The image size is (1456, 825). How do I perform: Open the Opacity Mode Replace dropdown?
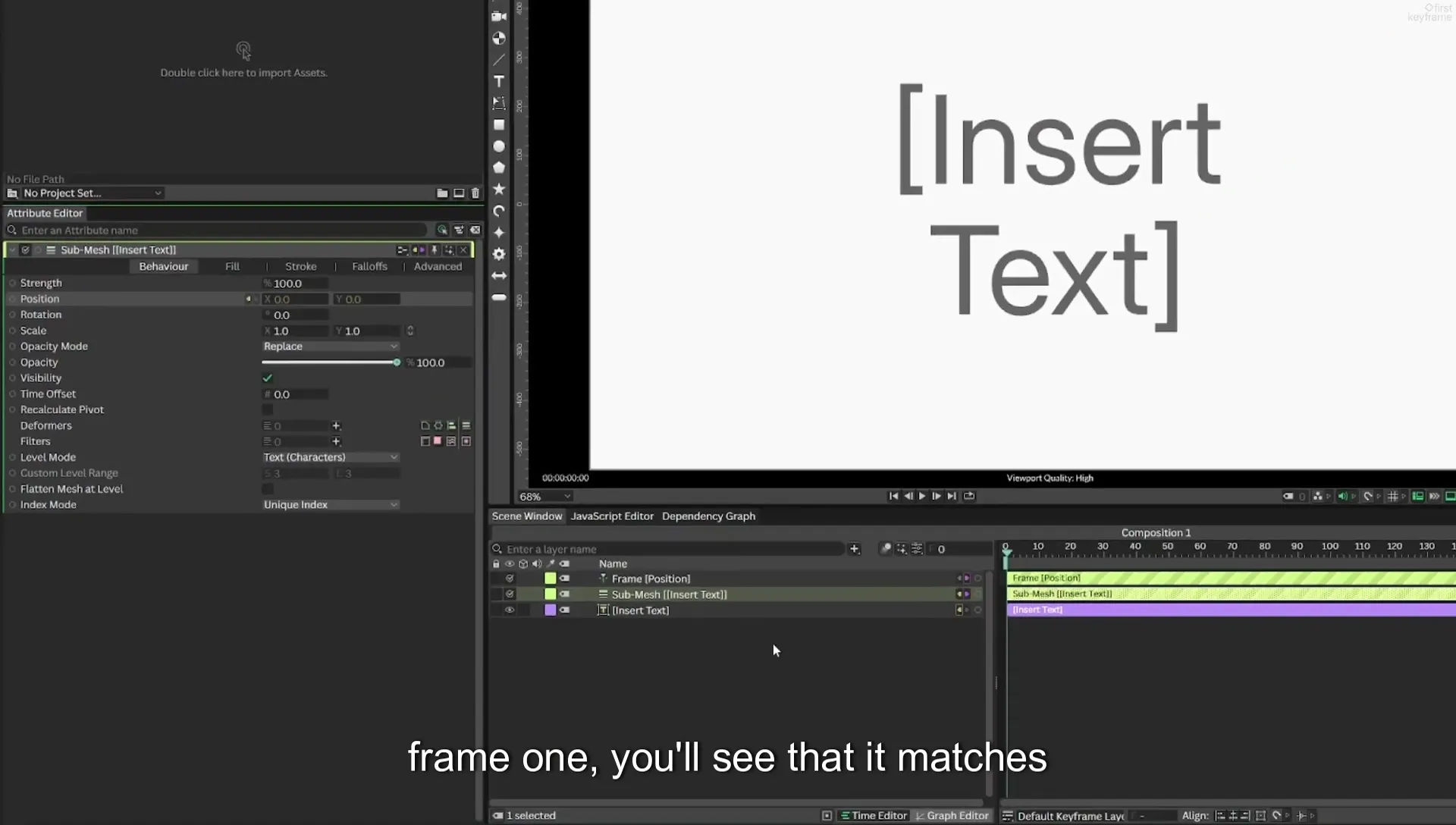pyautogui.click(x=331, y=347)
